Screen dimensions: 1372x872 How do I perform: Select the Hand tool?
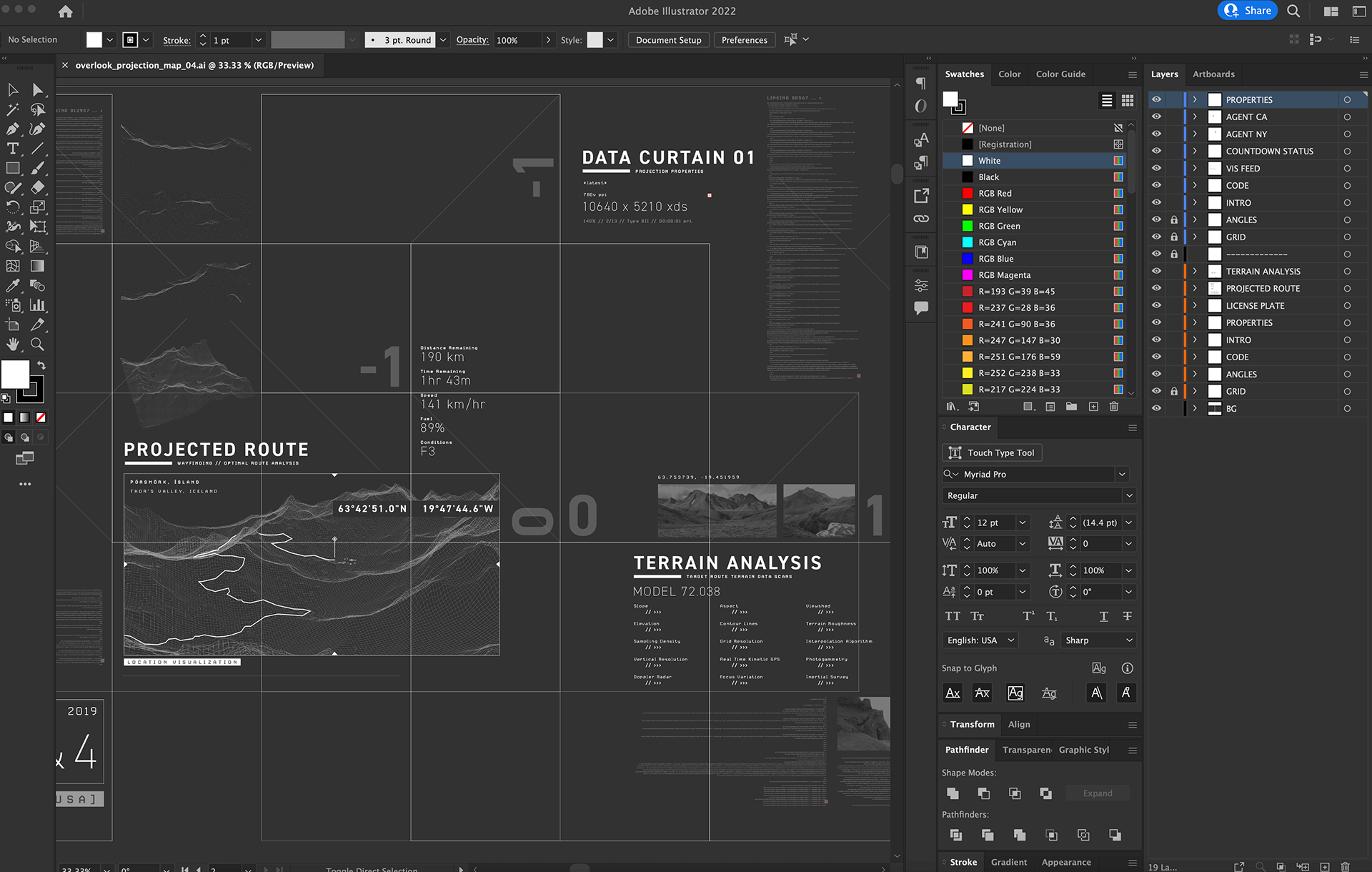(x=13, y=345)
